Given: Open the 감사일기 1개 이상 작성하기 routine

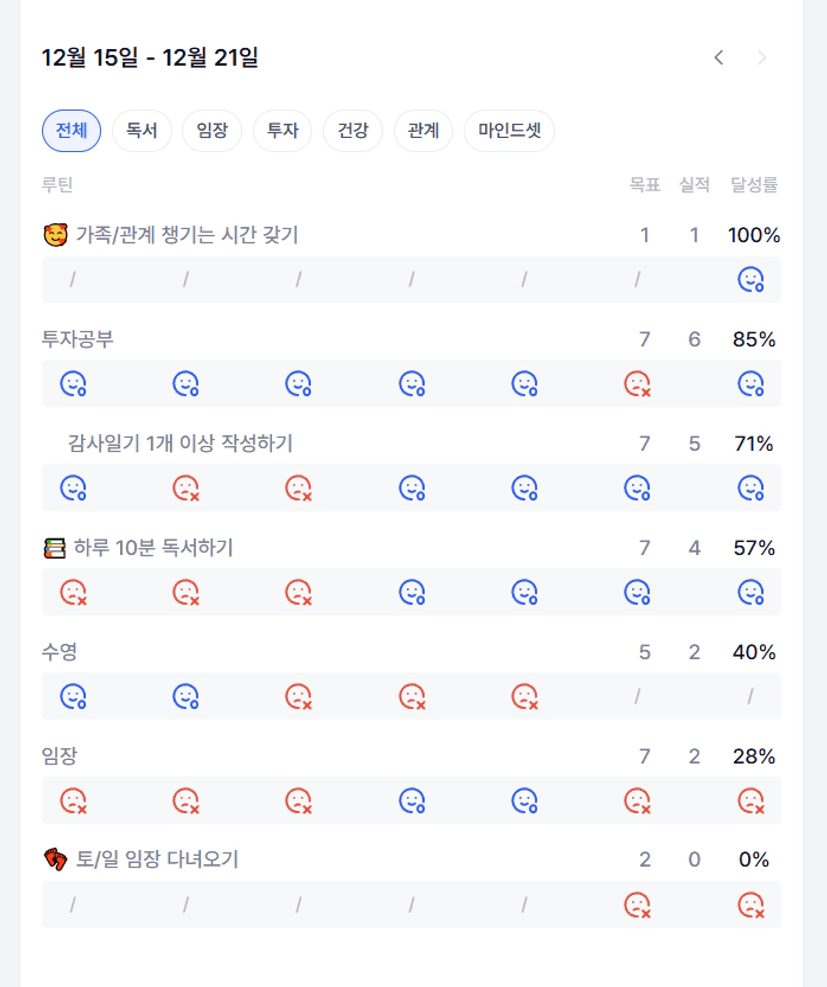Looking at the screenshot, I should coord(180,443).
